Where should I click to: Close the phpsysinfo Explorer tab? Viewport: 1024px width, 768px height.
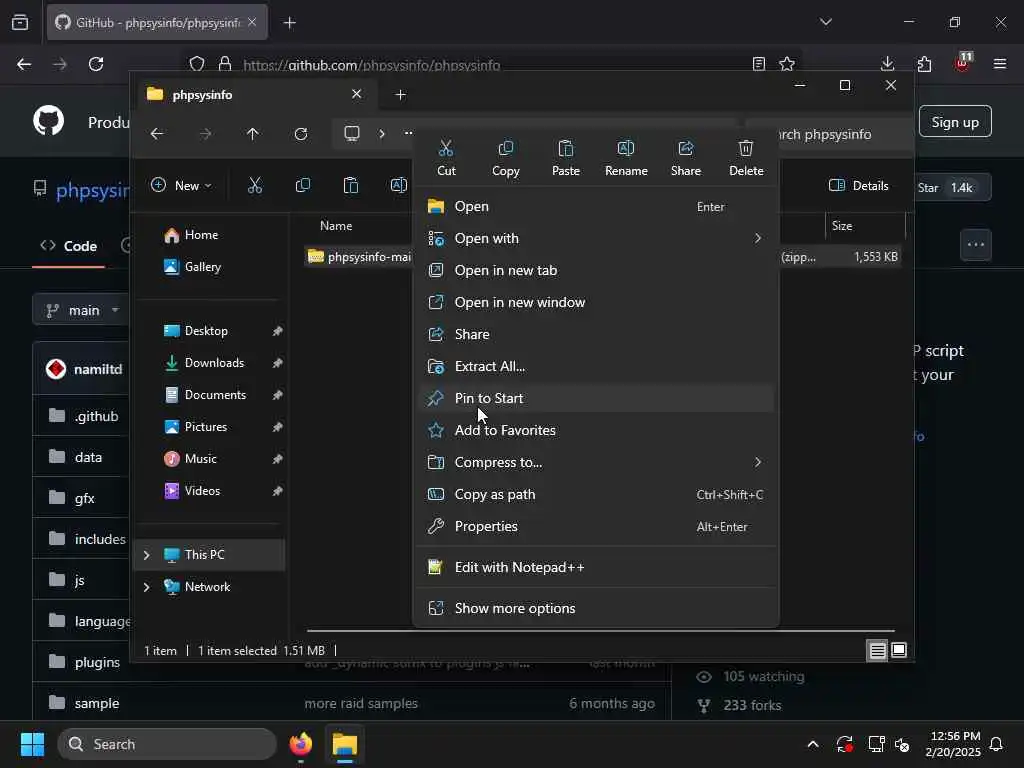(x=357, y=95)
